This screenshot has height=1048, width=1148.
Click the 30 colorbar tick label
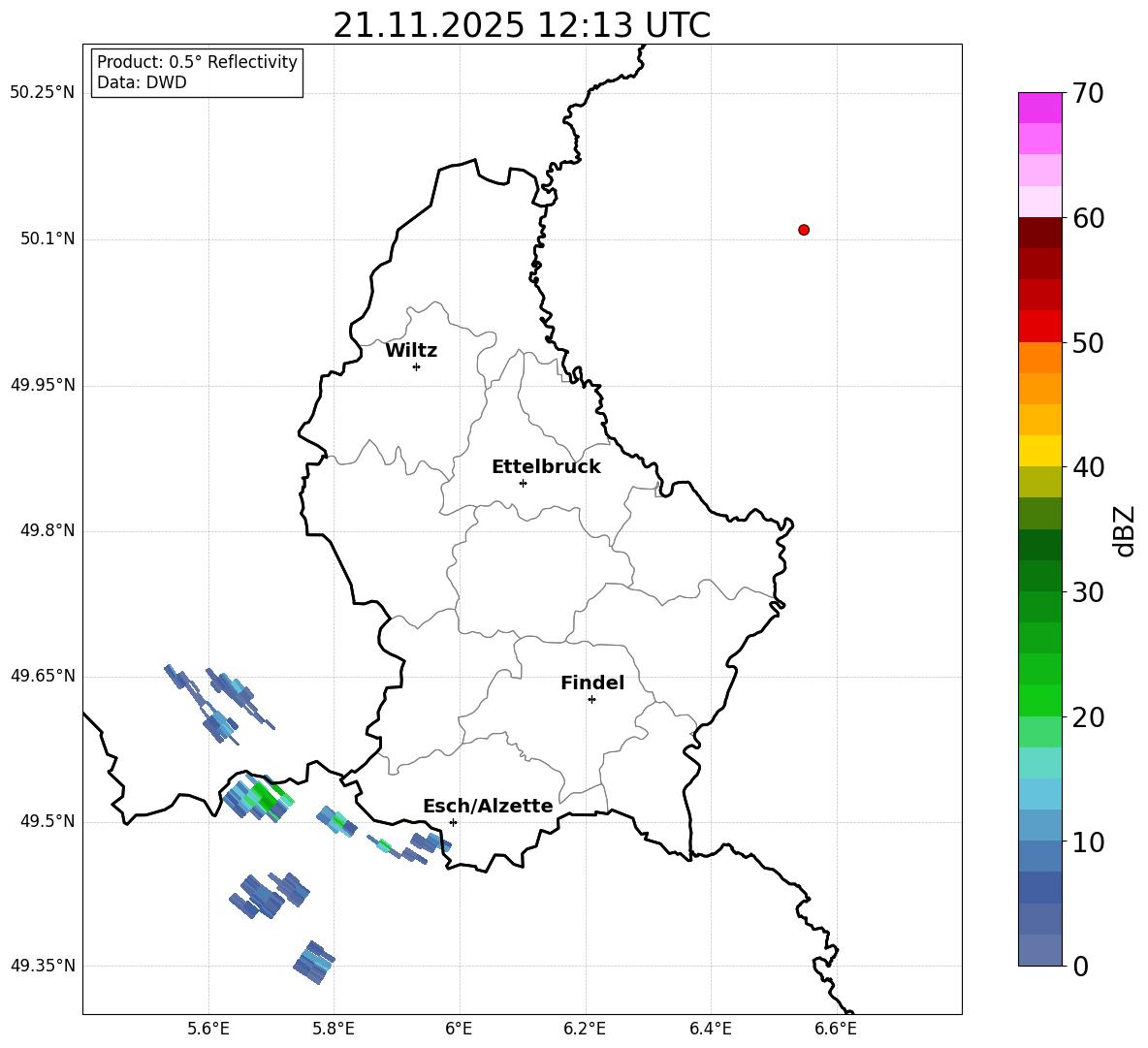1088,592
